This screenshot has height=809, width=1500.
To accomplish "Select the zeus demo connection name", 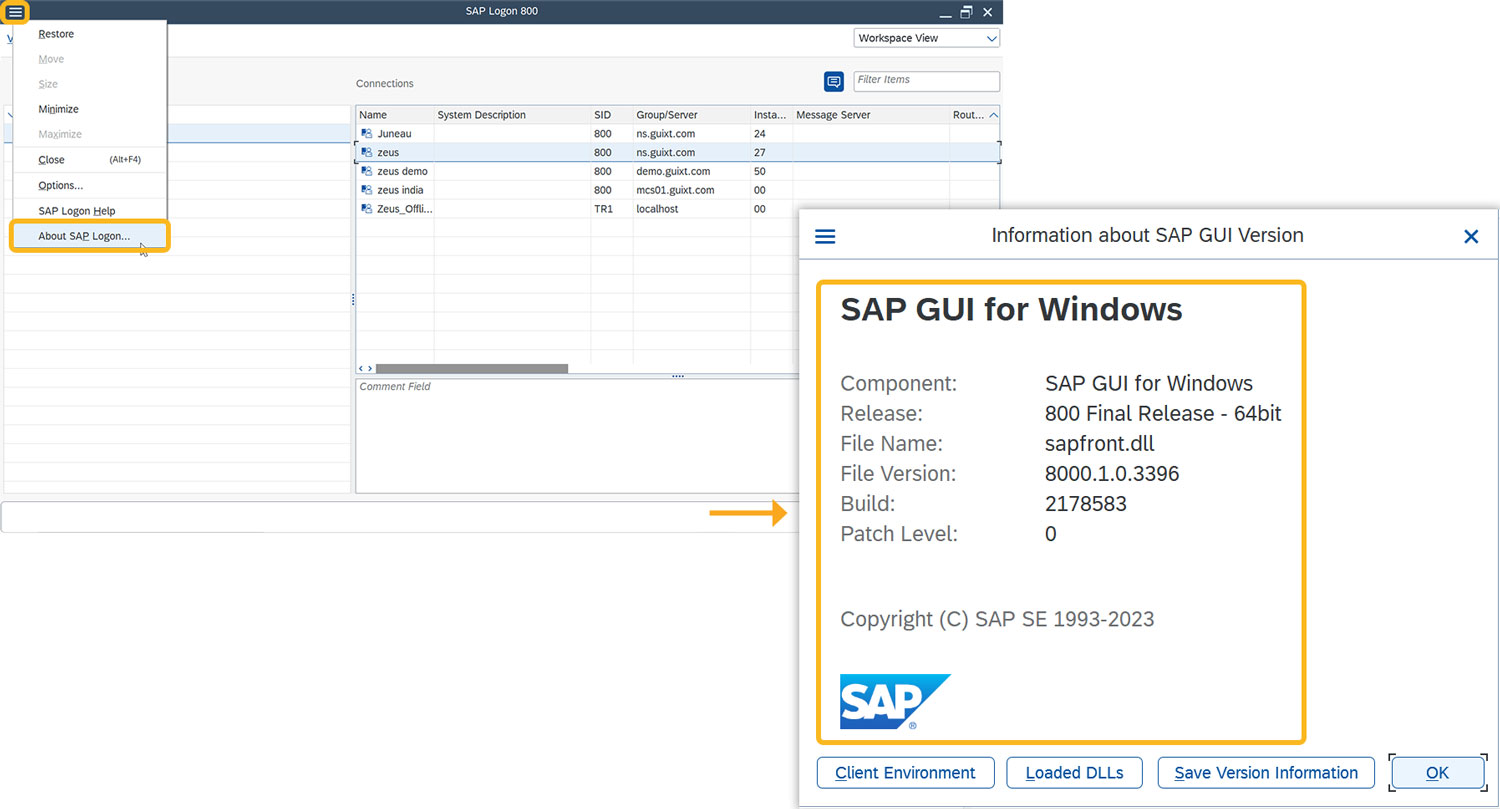I will tap(402, 172).
